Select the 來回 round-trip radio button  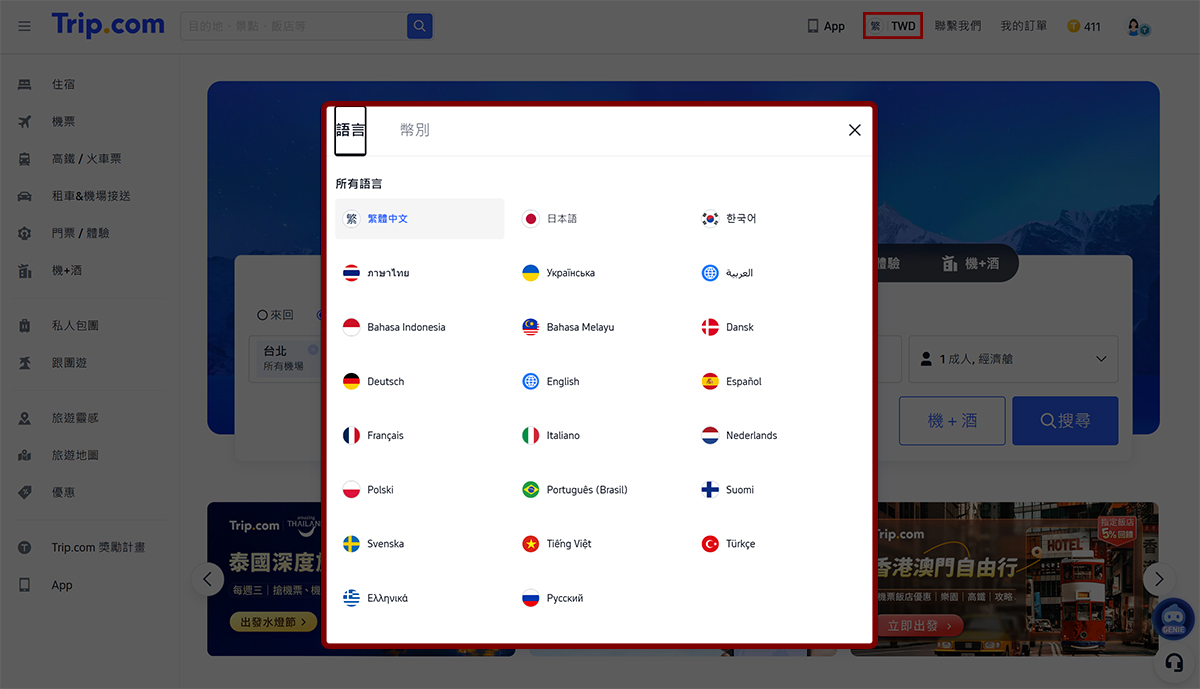(262, 315)
